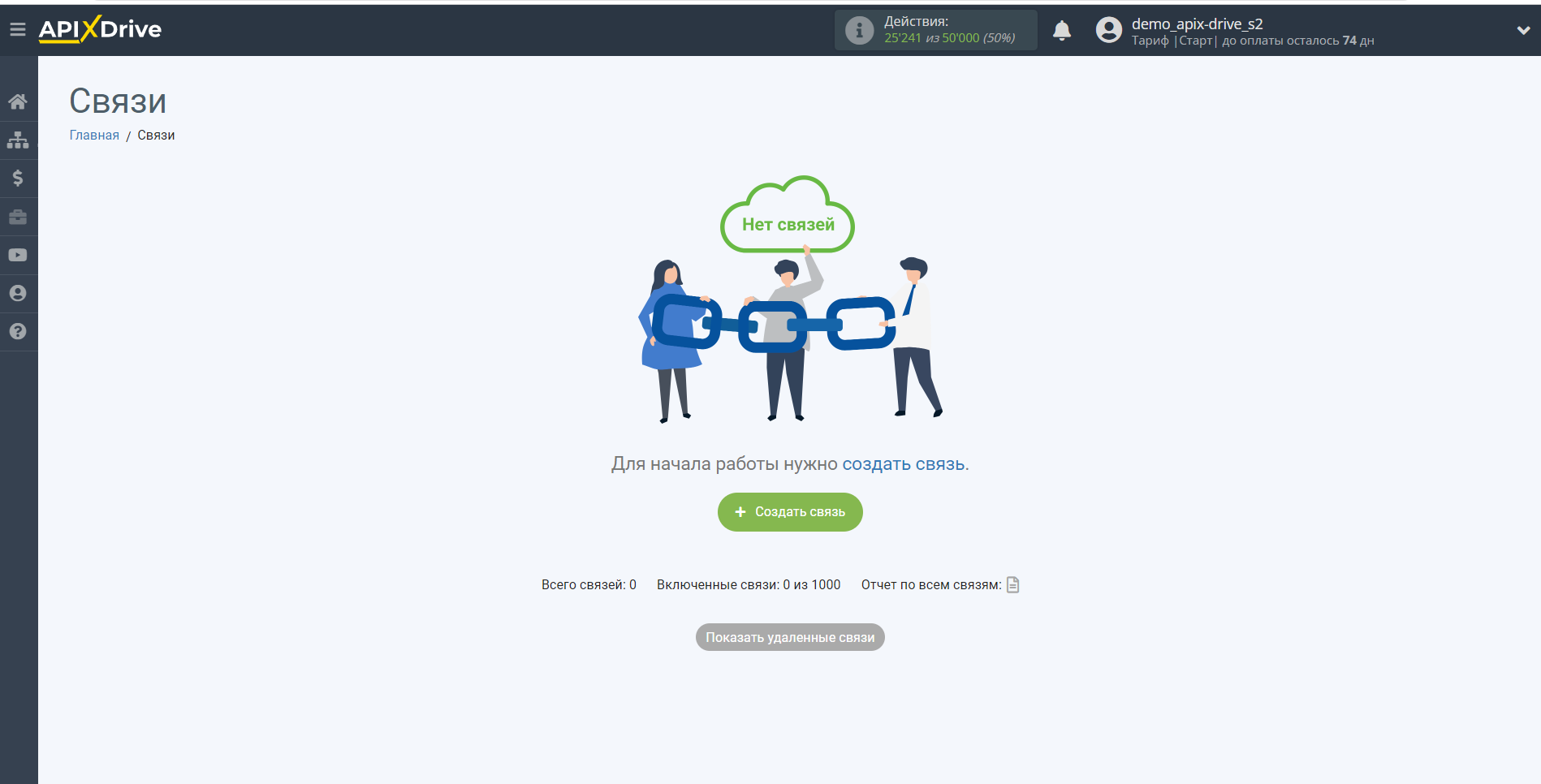This screenshot has height=784, width=1541.
Task: Download the all-connections report document icon
Action: pos(1013,584)
